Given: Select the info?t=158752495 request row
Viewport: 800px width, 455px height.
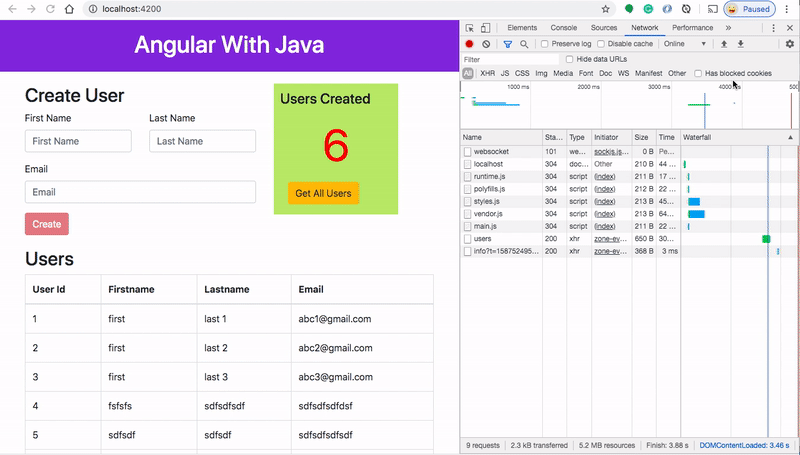Looking at the screenshot, I should [630, 251].
